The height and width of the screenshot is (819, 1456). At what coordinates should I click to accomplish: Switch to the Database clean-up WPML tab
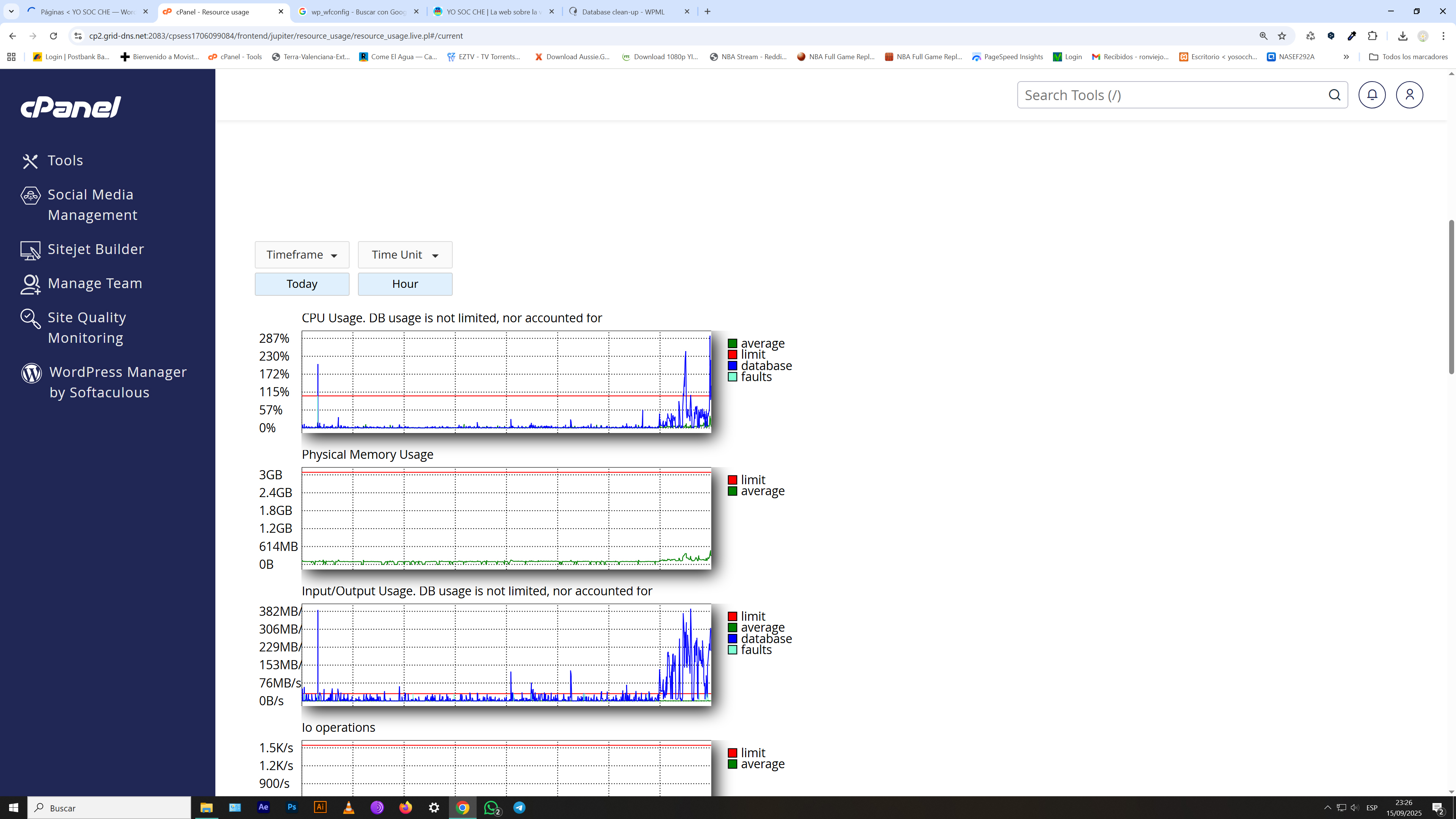pyautogui.click(x=623, y=12)
